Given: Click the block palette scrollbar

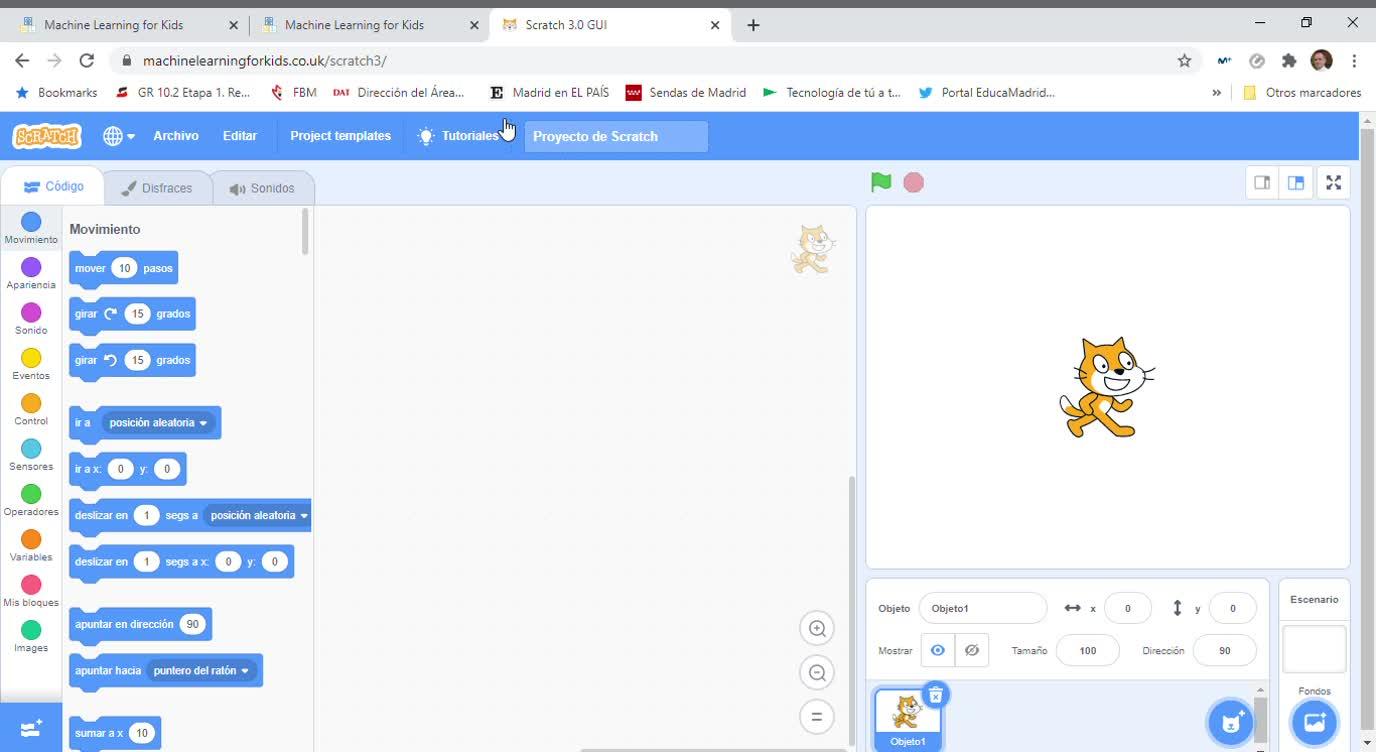Looking at the screenshot, I should point(305,232).
